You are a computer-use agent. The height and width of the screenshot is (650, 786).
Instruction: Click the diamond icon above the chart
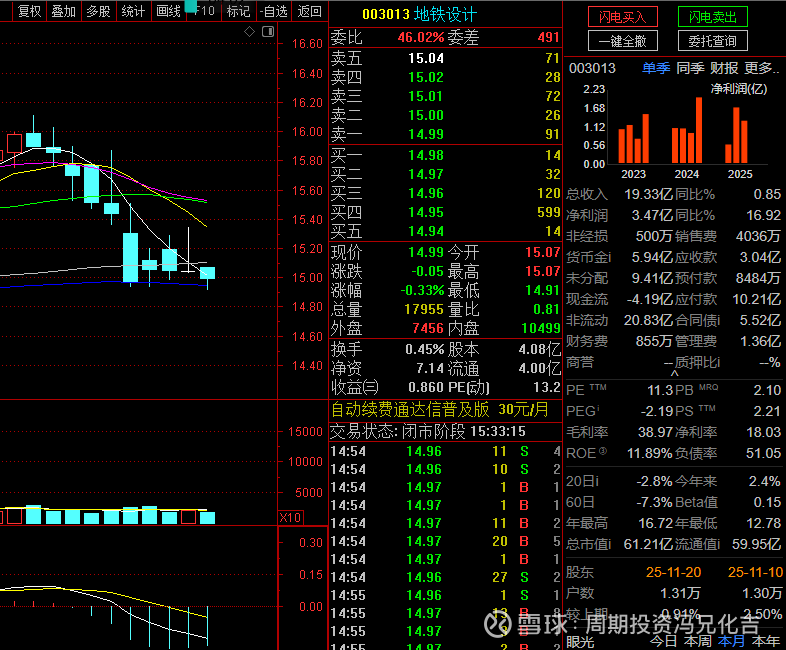tap(249, 32)
